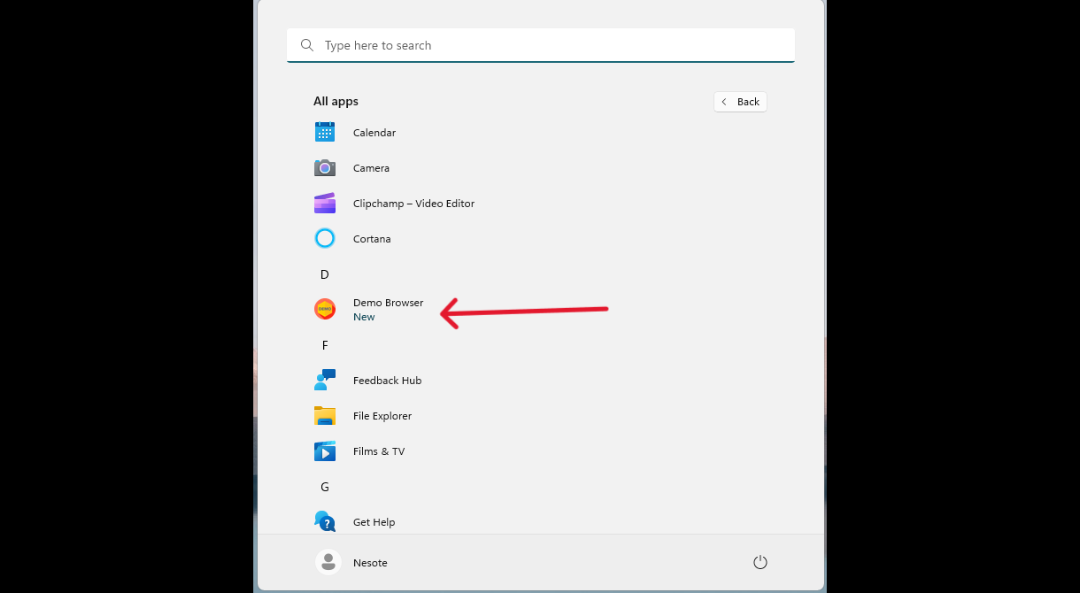Click into the Type here to search field
This screenshot has width=1080, height=593.
541,45
